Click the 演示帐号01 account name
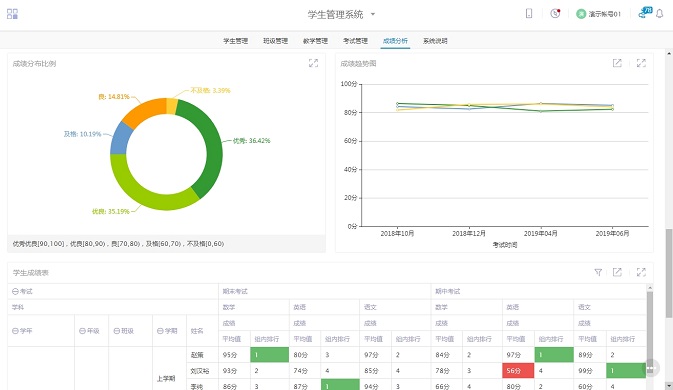 point(604,14)
